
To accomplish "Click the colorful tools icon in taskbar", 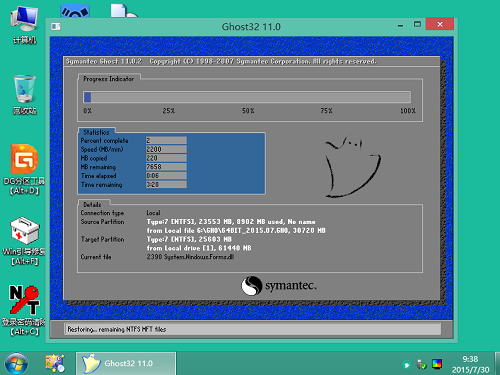I will click(55, 363).
